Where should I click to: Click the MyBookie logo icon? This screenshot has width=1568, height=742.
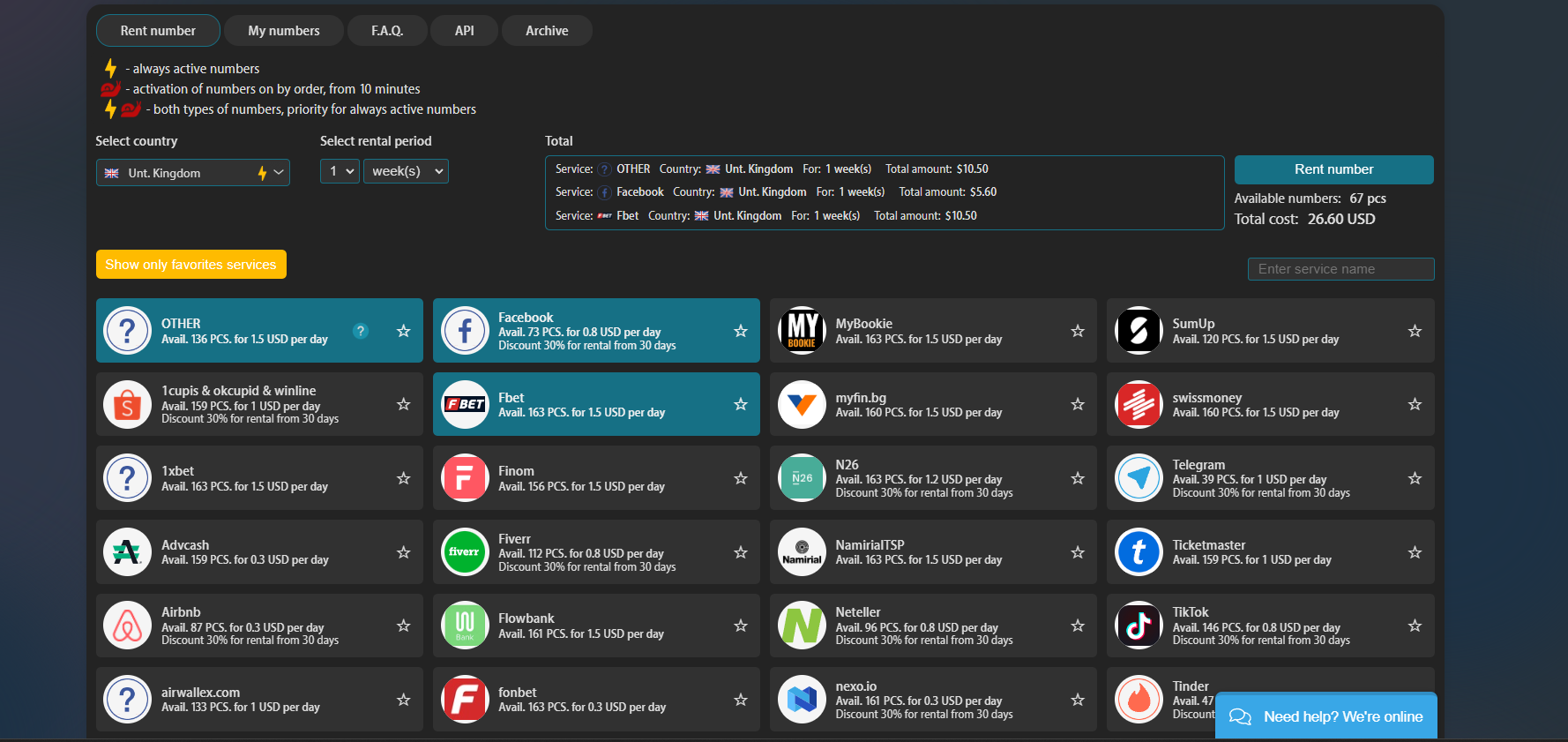[x=802, y=331]
